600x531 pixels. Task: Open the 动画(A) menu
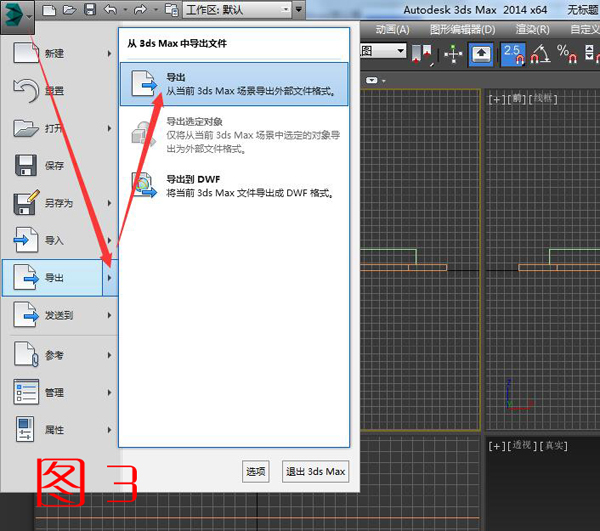[392, 29]
